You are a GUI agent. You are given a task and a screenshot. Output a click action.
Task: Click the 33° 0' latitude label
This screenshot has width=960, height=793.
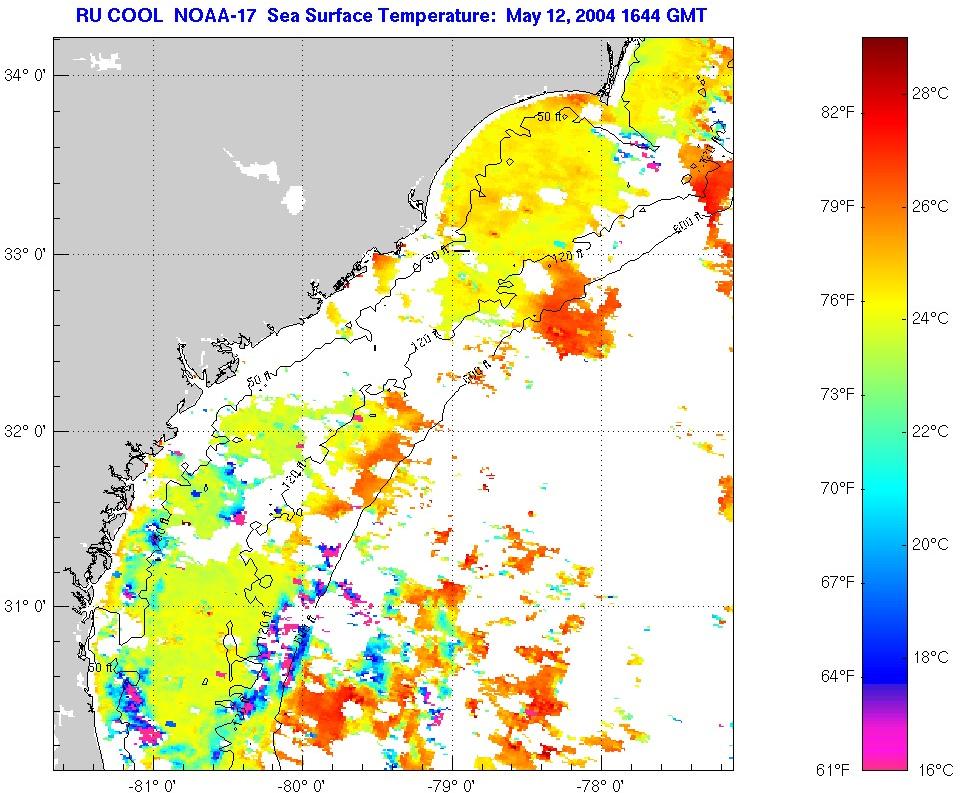point(24,255)
